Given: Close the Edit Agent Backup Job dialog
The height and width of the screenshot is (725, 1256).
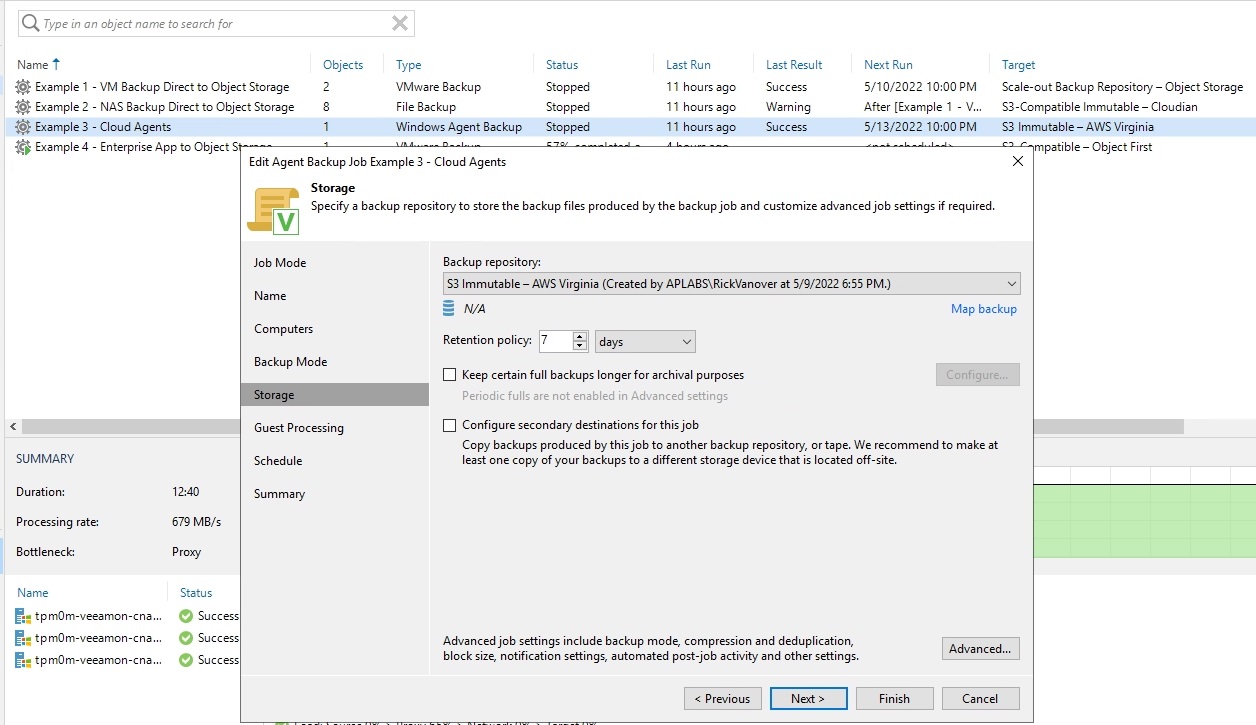Looking at the screenshot, I should click(x=1018, y=161).
